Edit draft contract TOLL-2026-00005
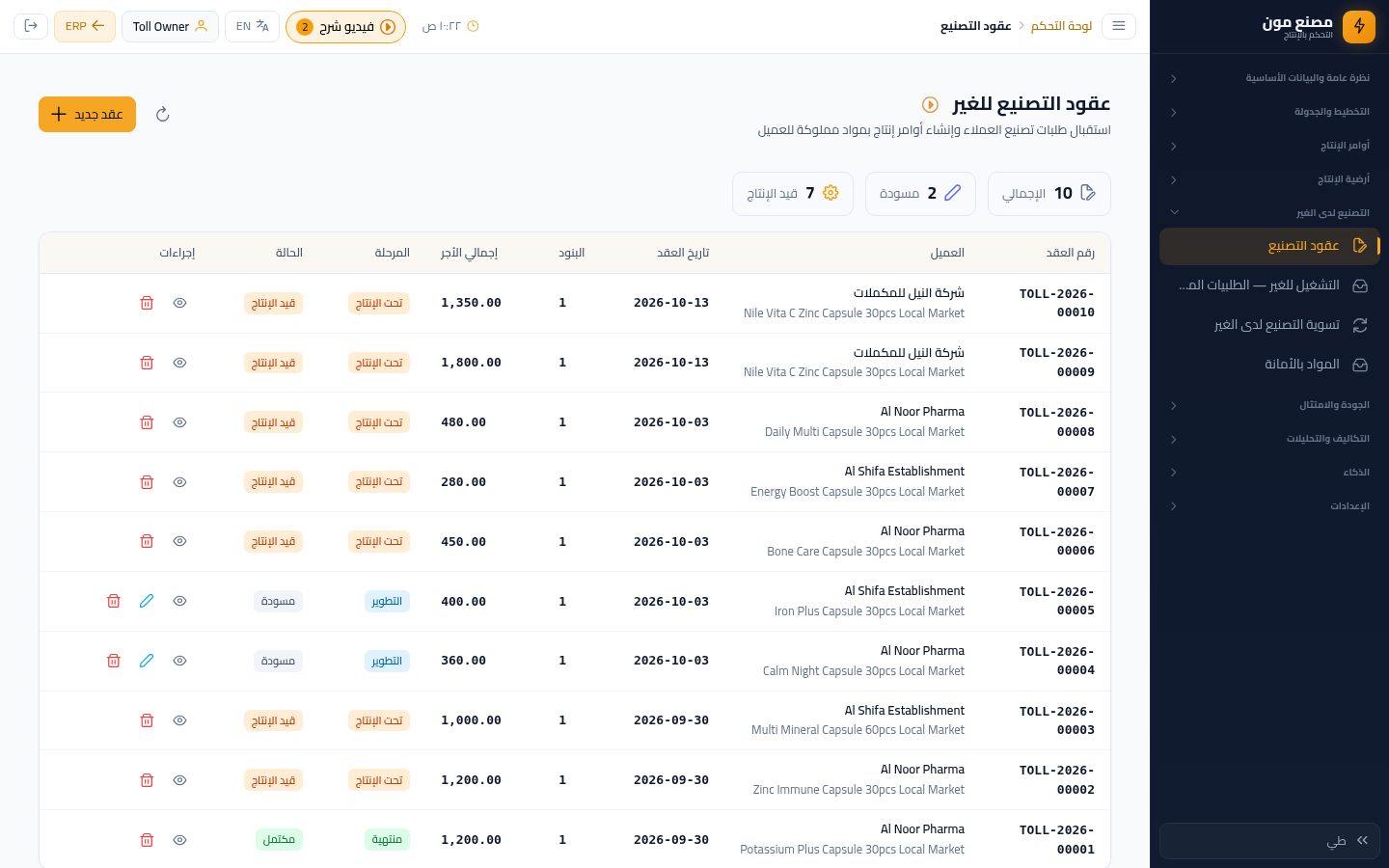Viewport: 1389px width, 868px height. (147, 601)
